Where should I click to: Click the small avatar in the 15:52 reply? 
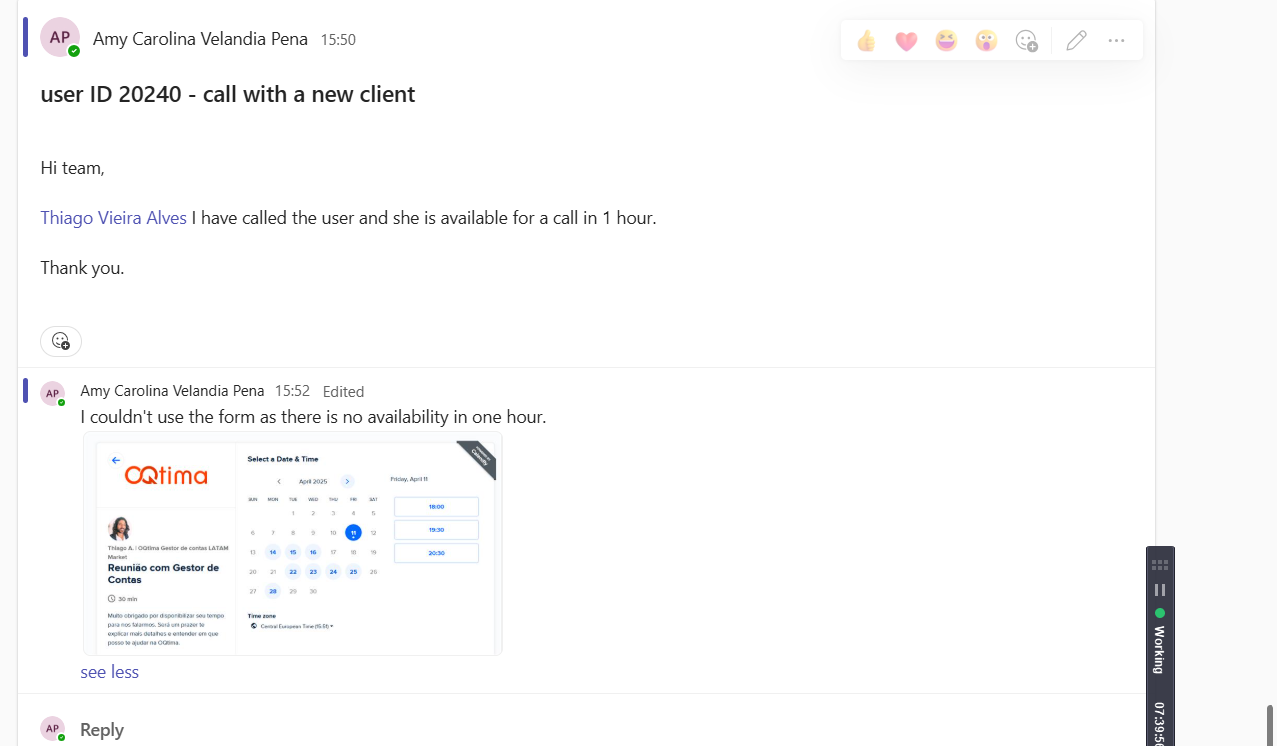pos(52,393)
